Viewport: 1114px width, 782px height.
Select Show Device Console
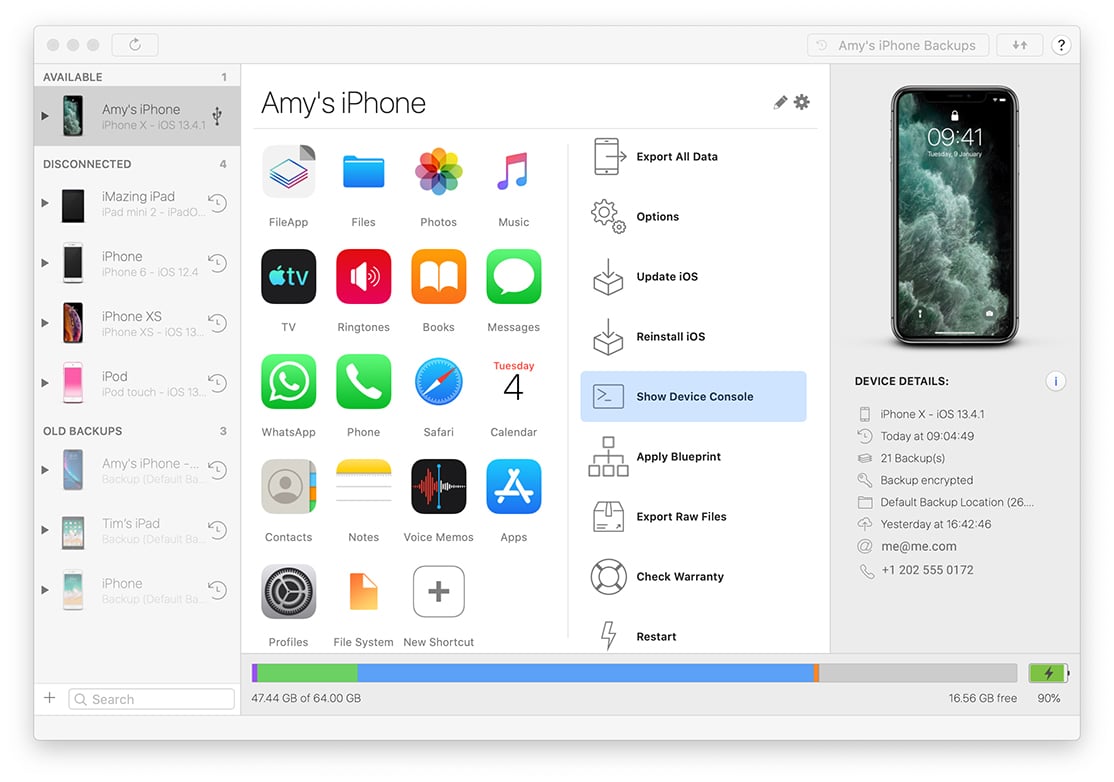693,396
